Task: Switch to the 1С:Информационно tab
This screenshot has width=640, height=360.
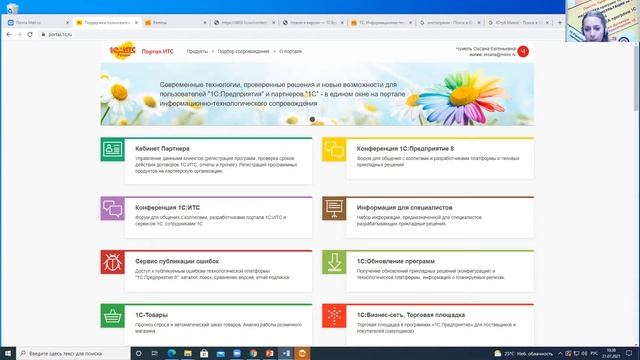Action: click(382, 23)
